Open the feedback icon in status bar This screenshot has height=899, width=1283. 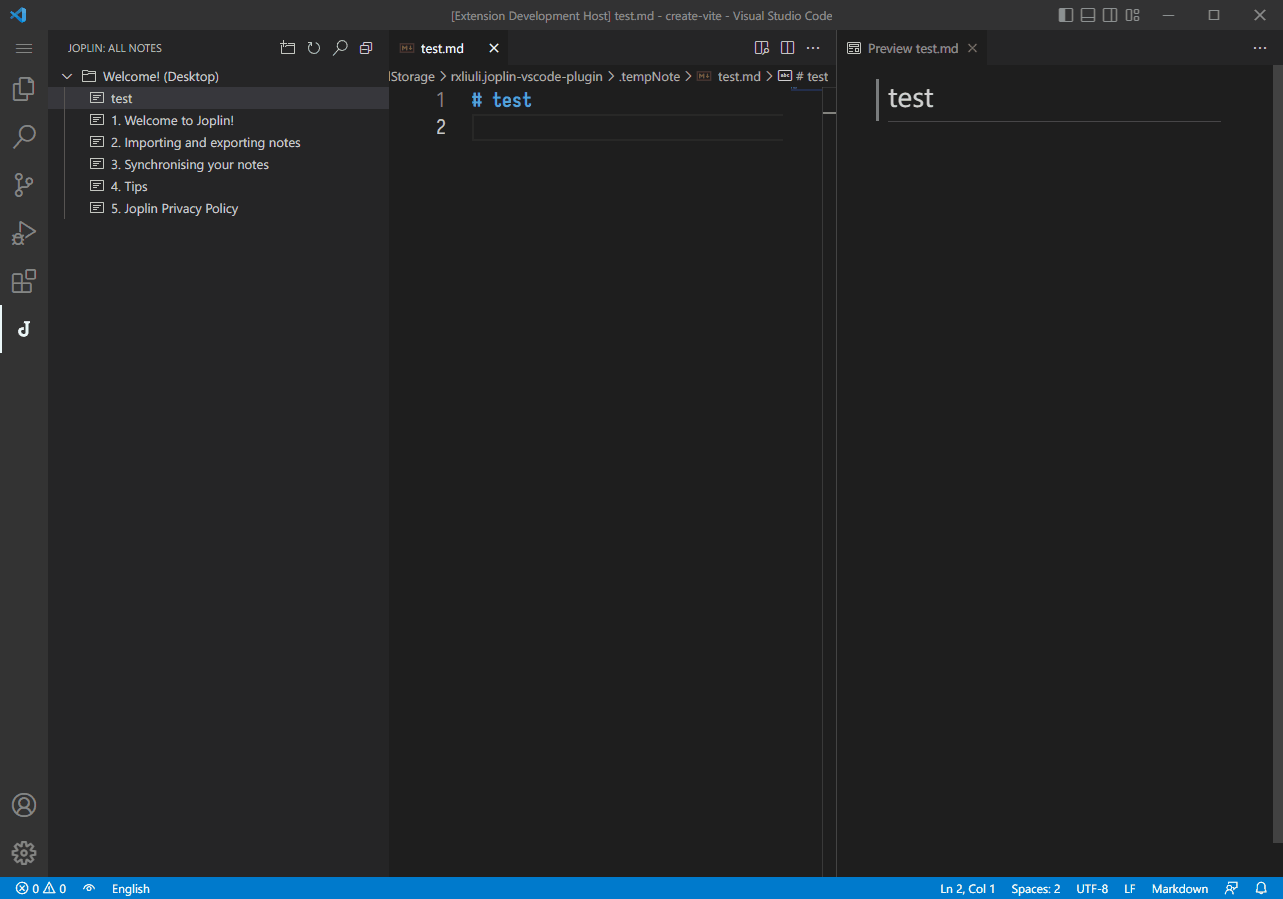point(1231,889)
